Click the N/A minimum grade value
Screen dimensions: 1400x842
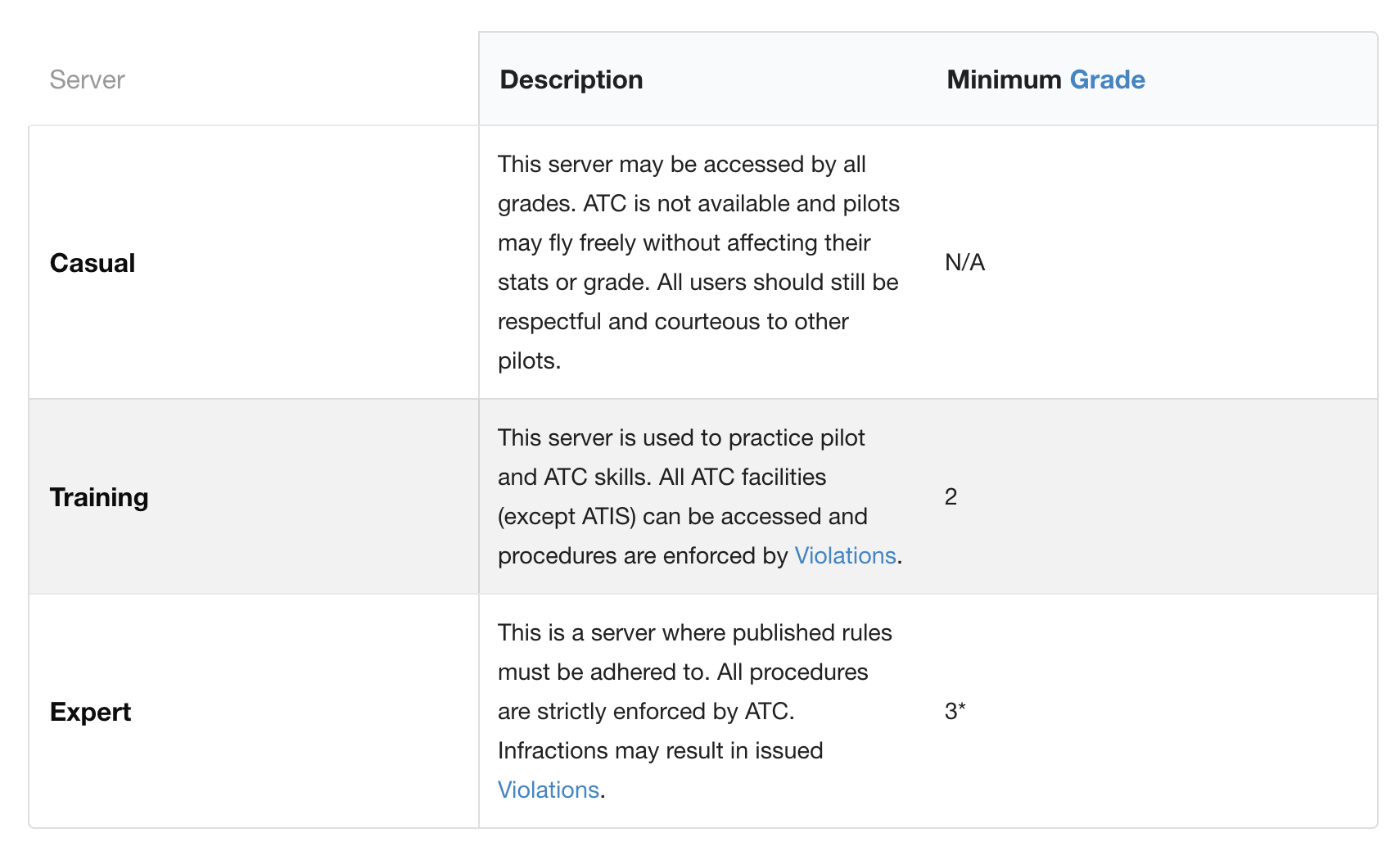click(964, 262)
